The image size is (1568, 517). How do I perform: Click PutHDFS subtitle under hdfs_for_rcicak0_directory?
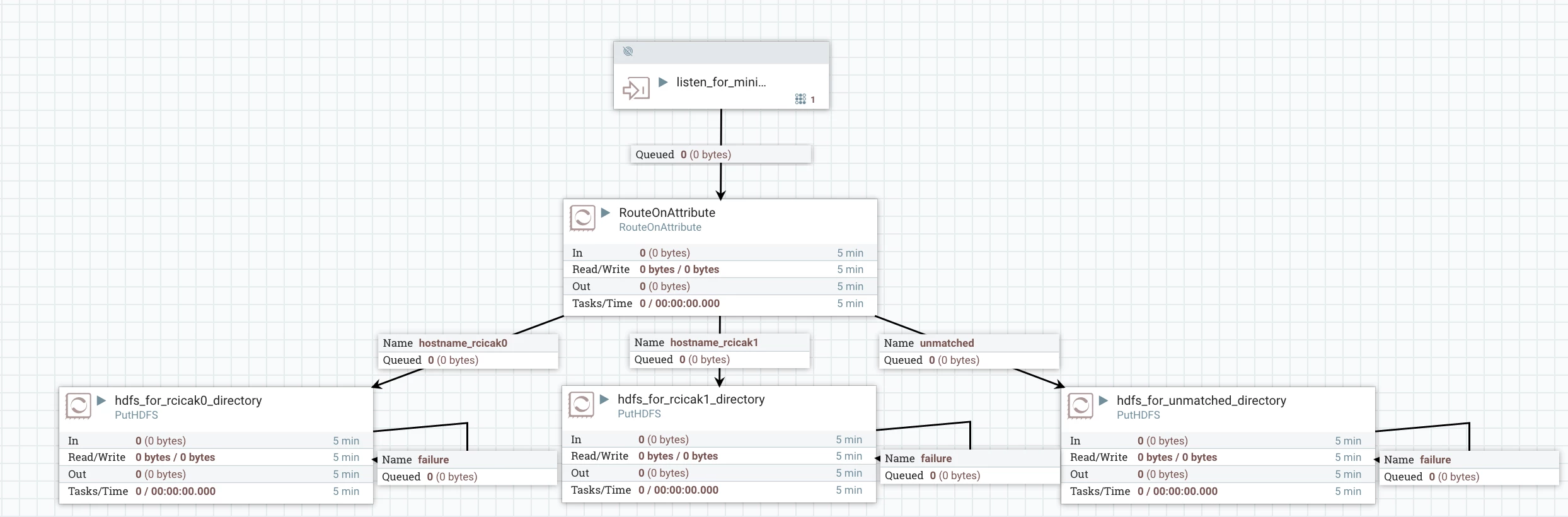pyautogui.click(x=136, y=415)
